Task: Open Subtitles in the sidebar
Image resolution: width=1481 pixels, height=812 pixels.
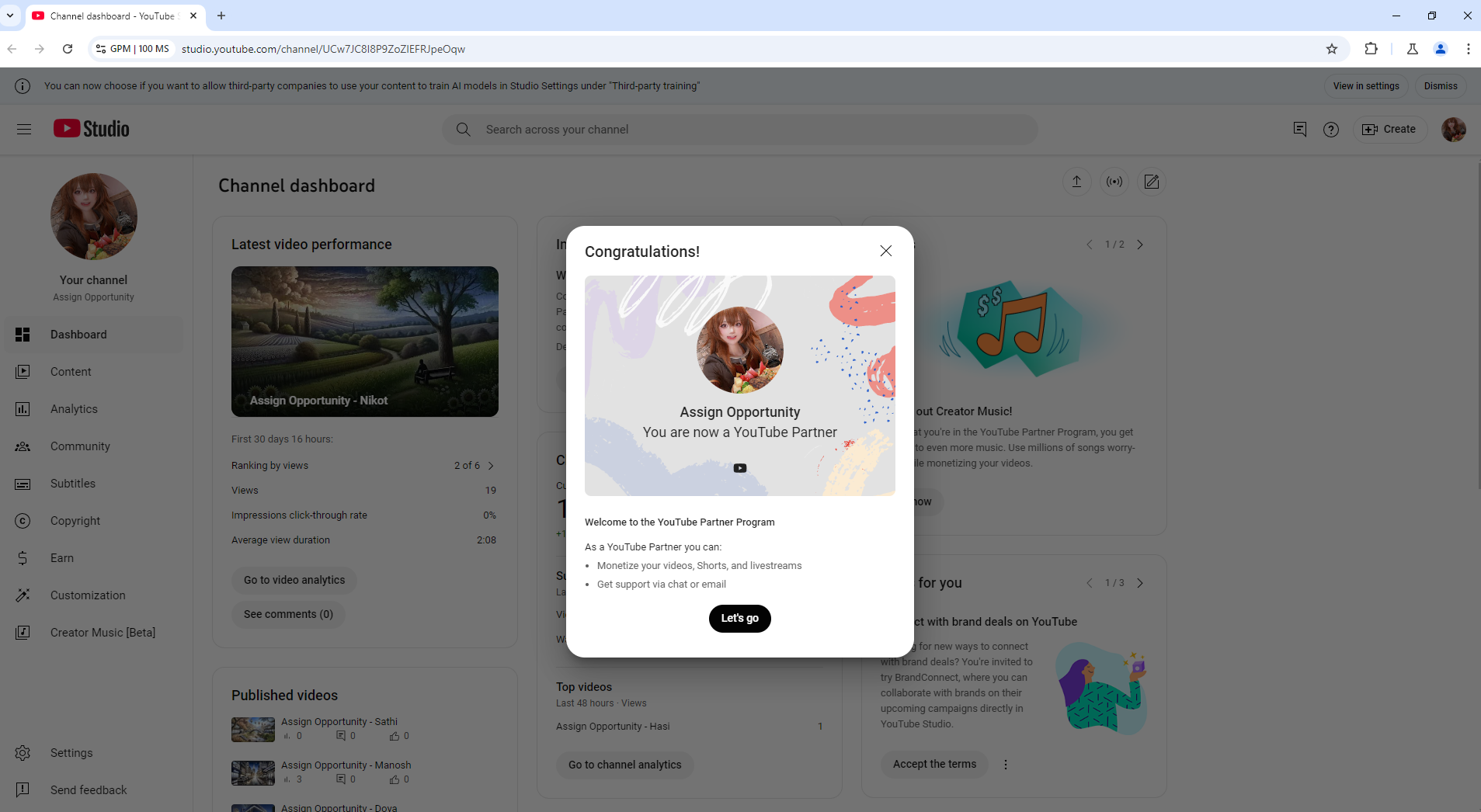Action: coord(93,484)
